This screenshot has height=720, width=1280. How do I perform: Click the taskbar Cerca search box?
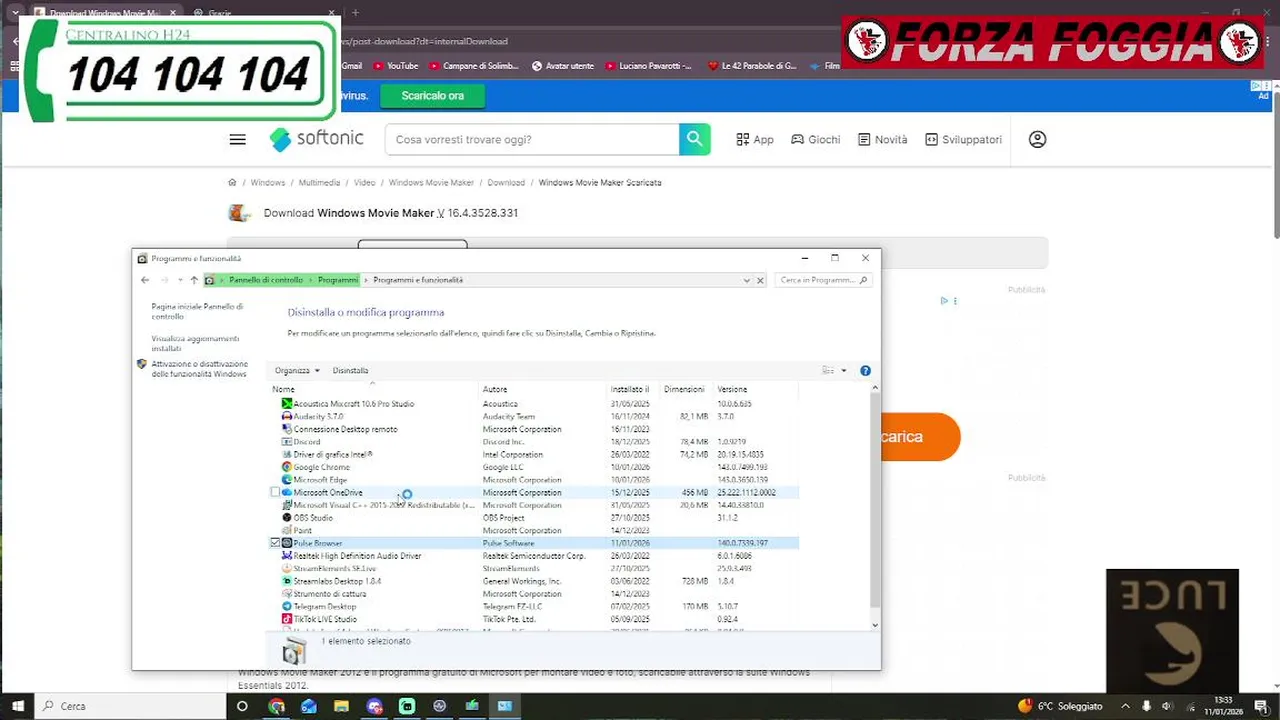tap(129, 706)
